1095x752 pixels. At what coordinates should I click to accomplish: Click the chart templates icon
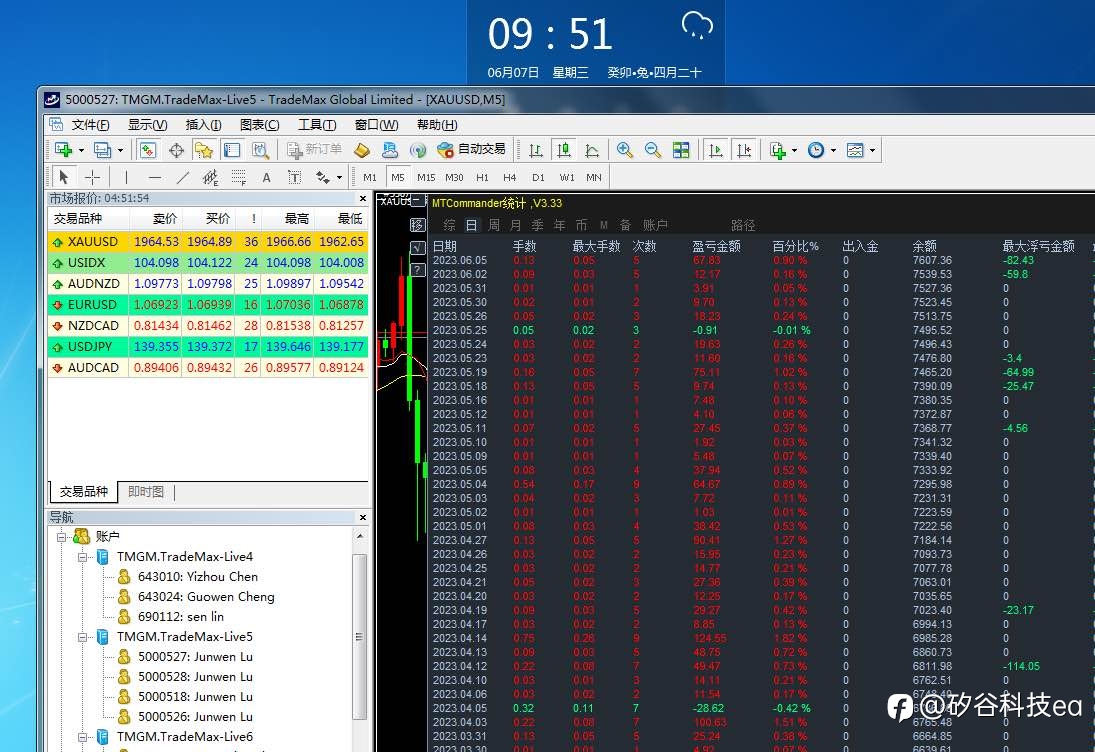pos(855,149)
